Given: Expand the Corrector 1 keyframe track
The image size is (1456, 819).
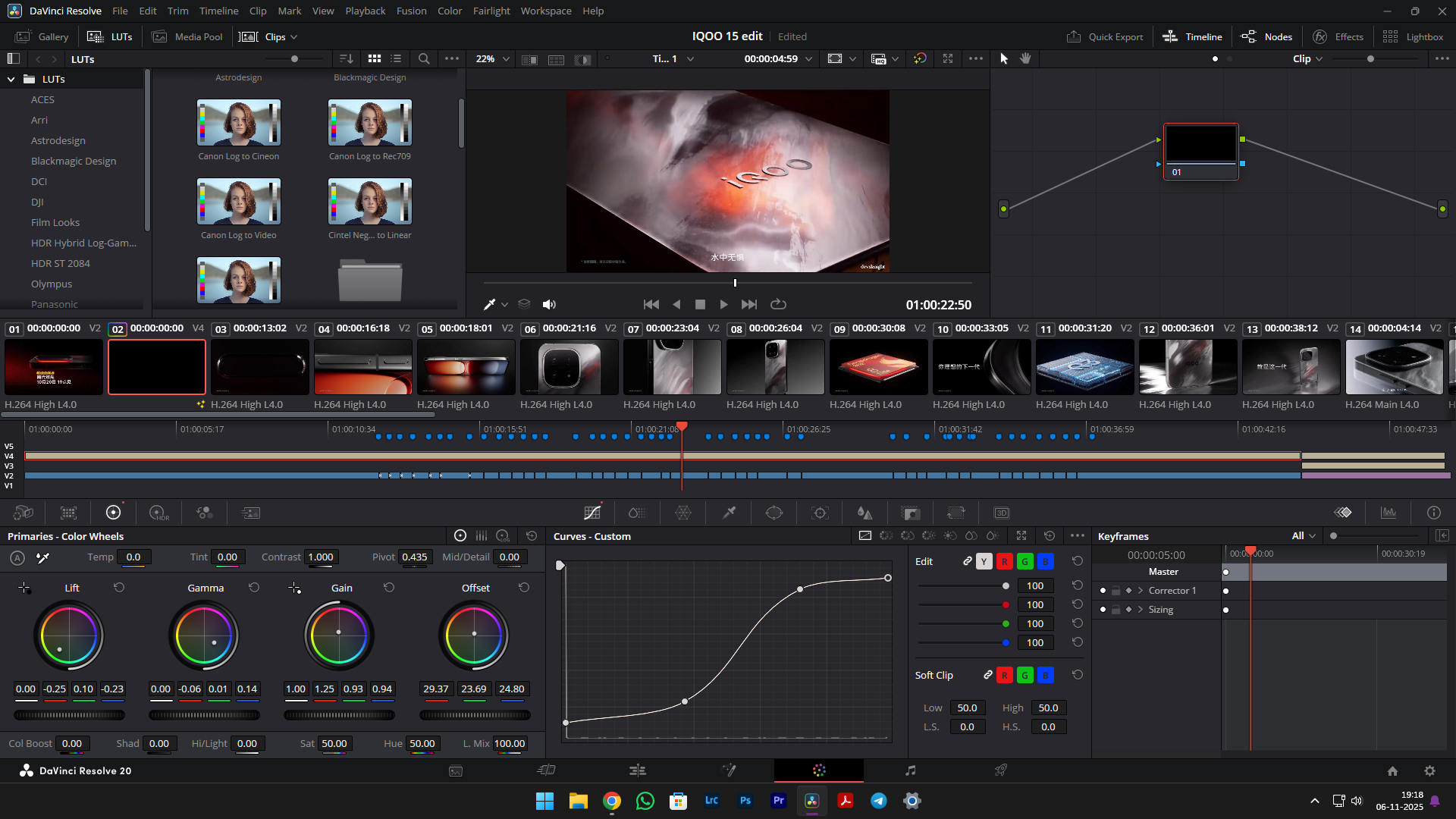Looking at the screenshot, I should (x=1141, y=591).
